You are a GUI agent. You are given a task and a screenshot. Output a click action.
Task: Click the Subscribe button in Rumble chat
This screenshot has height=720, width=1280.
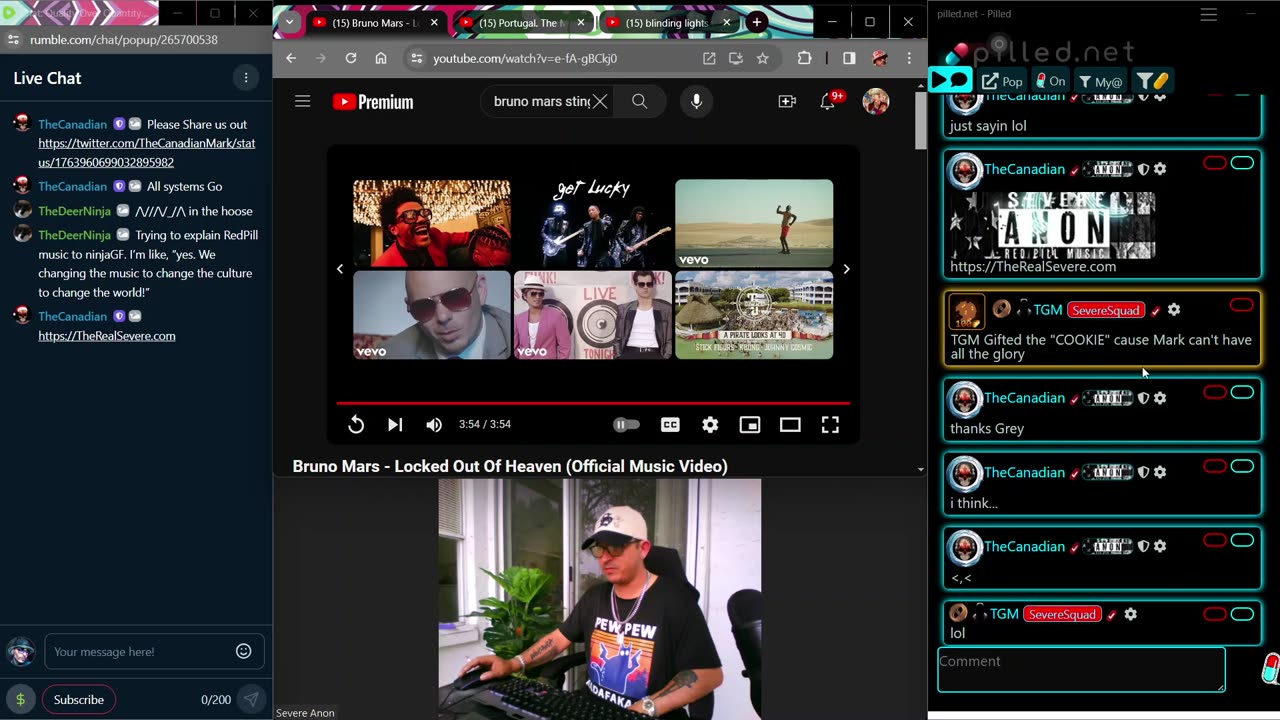[x=79, y=699]
